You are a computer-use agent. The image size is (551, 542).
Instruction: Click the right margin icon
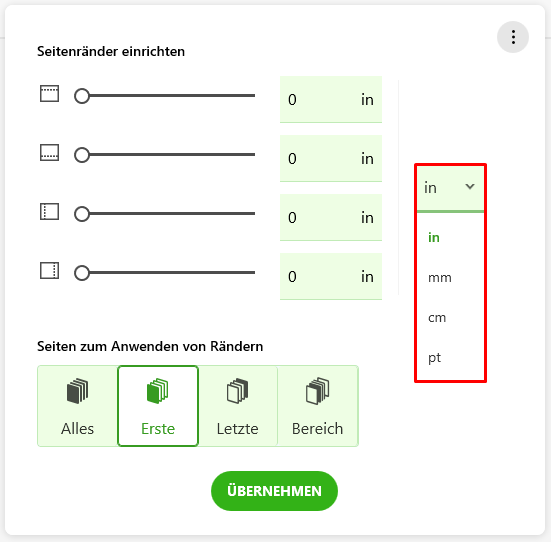49,271
